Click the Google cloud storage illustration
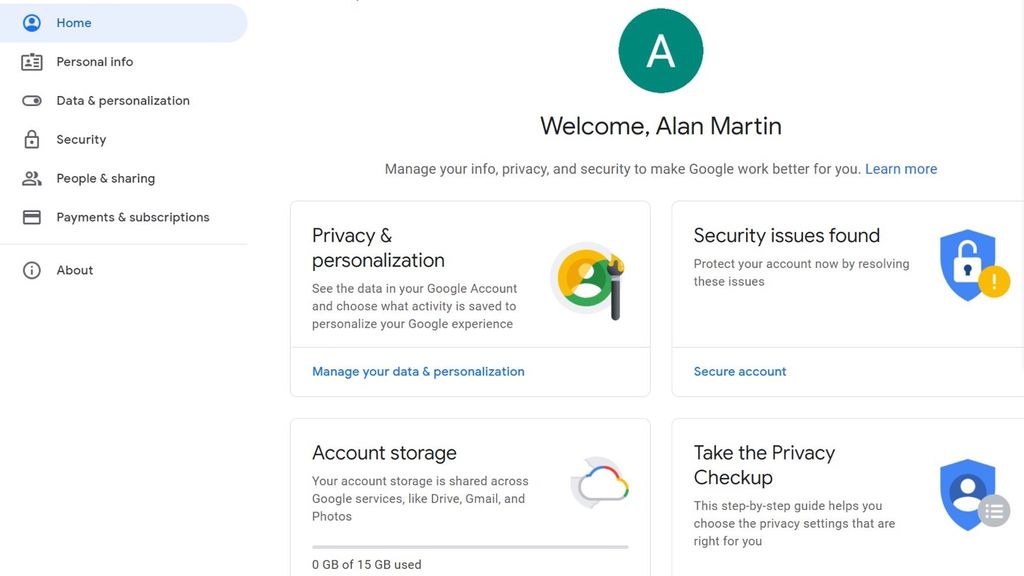 click(598, 483)
